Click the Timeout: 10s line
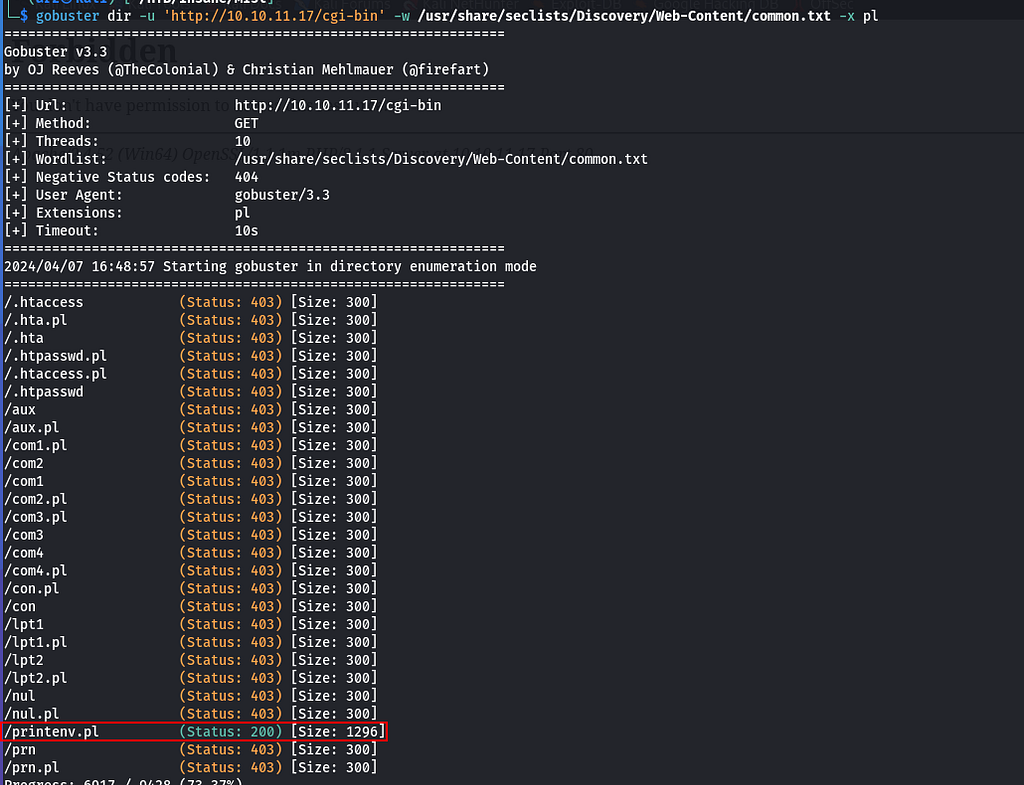This screenshot has height=785, width=1024. [x=131, y=231]
